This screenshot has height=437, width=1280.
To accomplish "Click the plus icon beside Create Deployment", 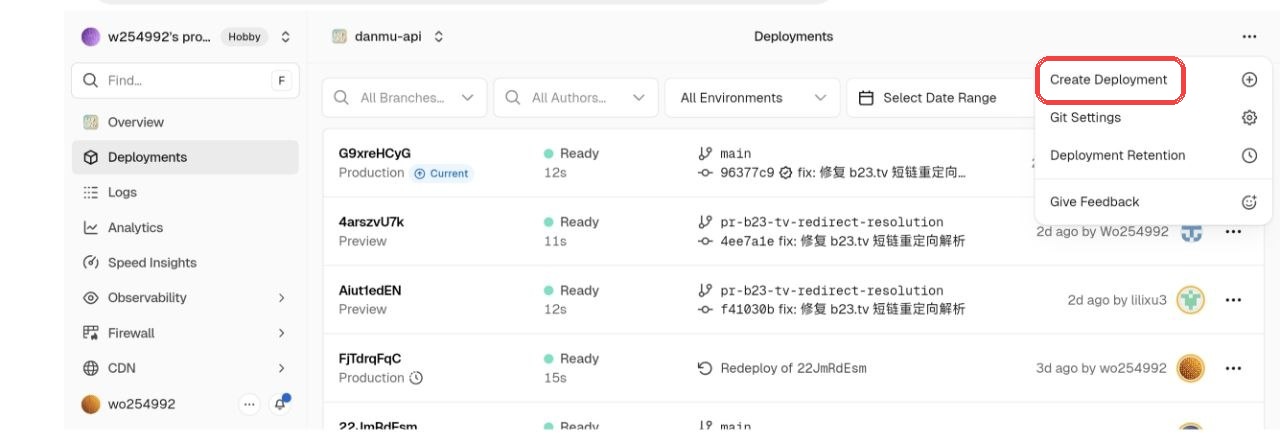I will 1249,80.
